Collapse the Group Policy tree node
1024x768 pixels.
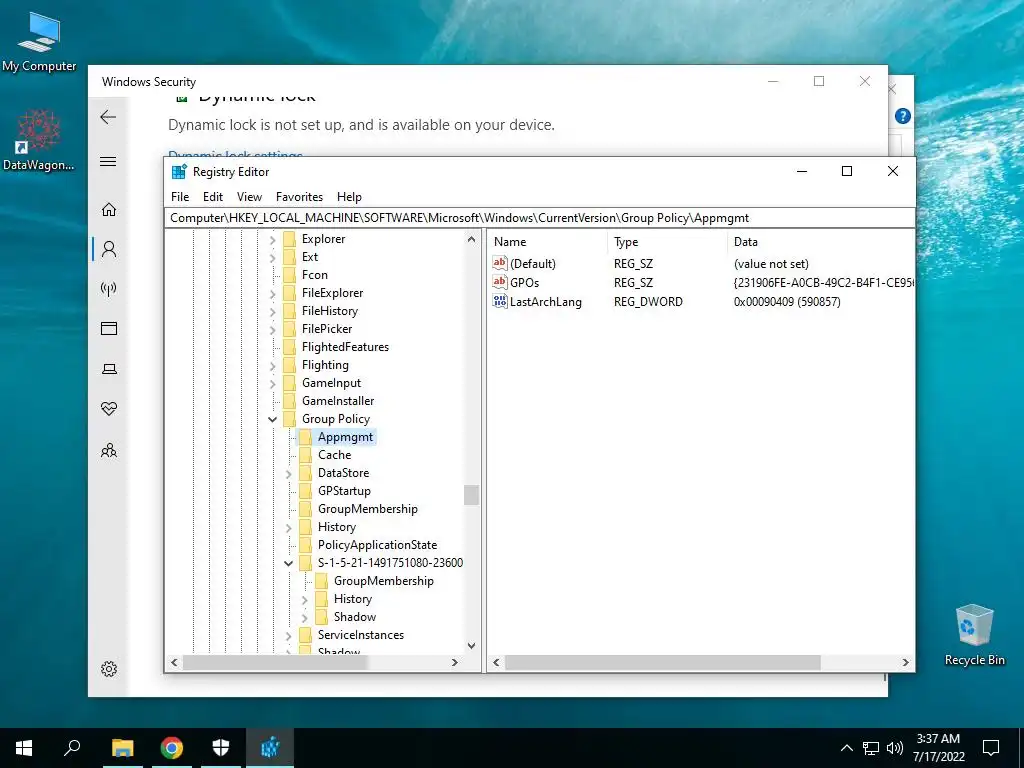tap(273, 419)
